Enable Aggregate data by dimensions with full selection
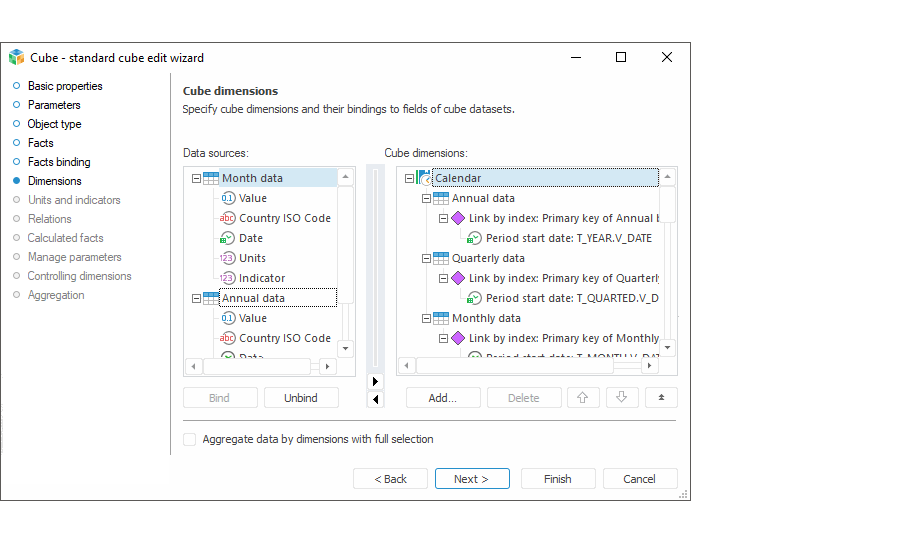The image size is (918, 543). (190, 439)
